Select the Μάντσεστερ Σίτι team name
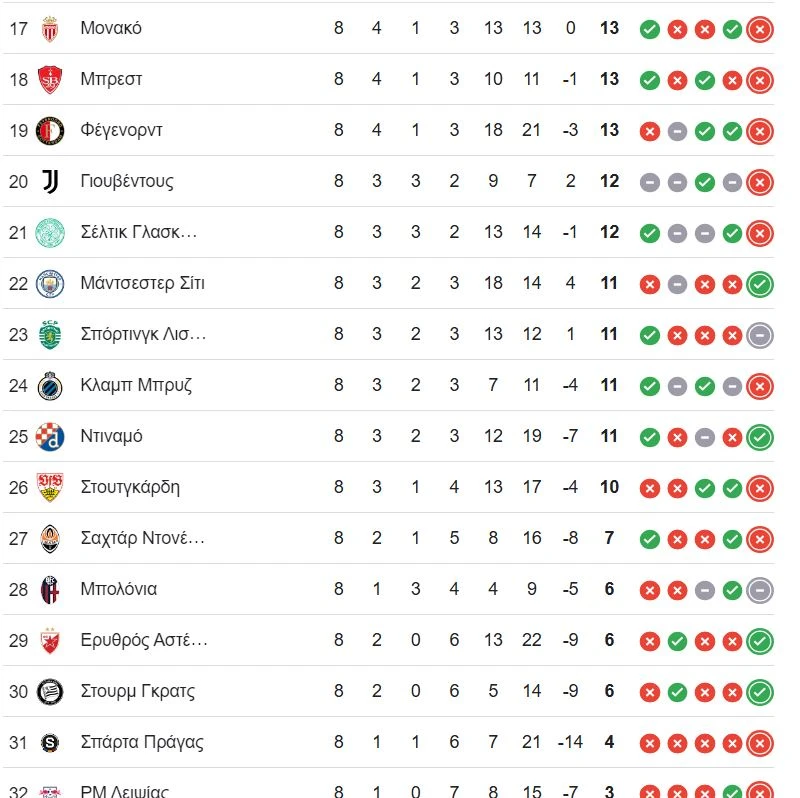 point(142,283)
